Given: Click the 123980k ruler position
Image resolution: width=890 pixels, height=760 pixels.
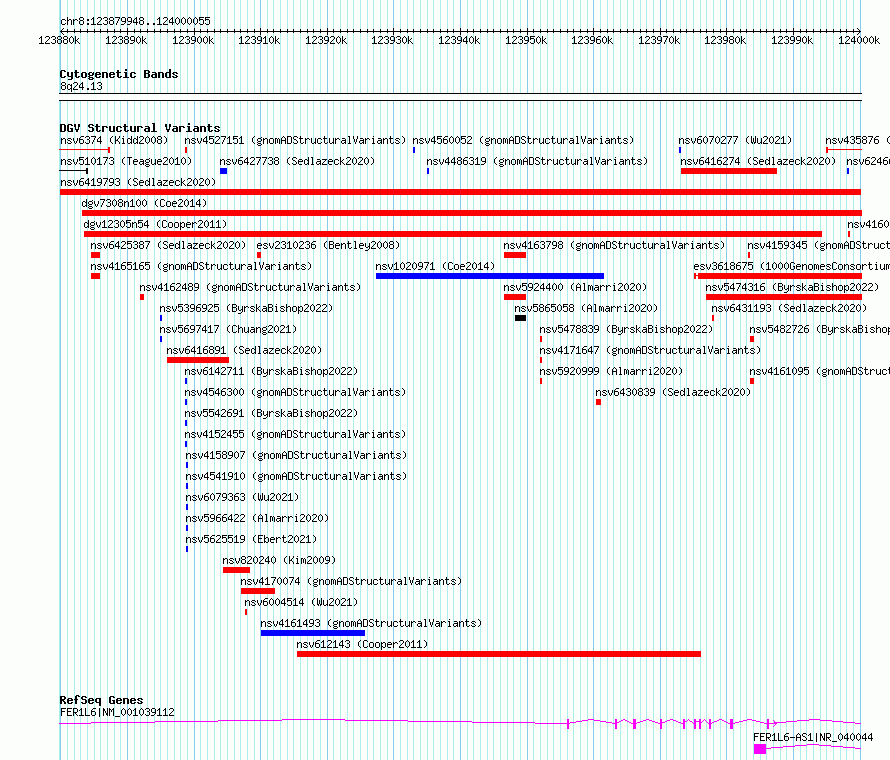Looking at the screenshot, I should 725,40.
